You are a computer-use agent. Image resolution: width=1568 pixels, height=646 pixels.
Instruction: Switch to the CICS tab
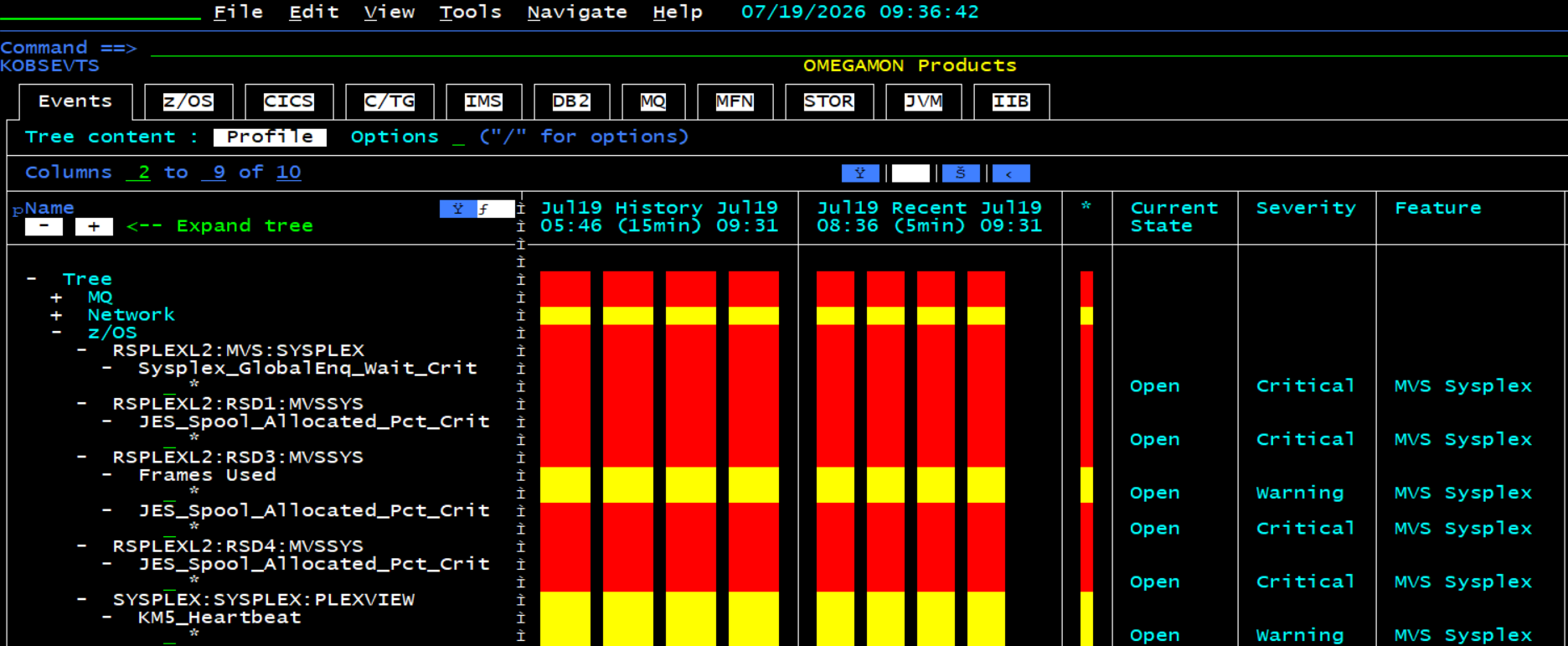pyautogui.click(x=289, y=101)
